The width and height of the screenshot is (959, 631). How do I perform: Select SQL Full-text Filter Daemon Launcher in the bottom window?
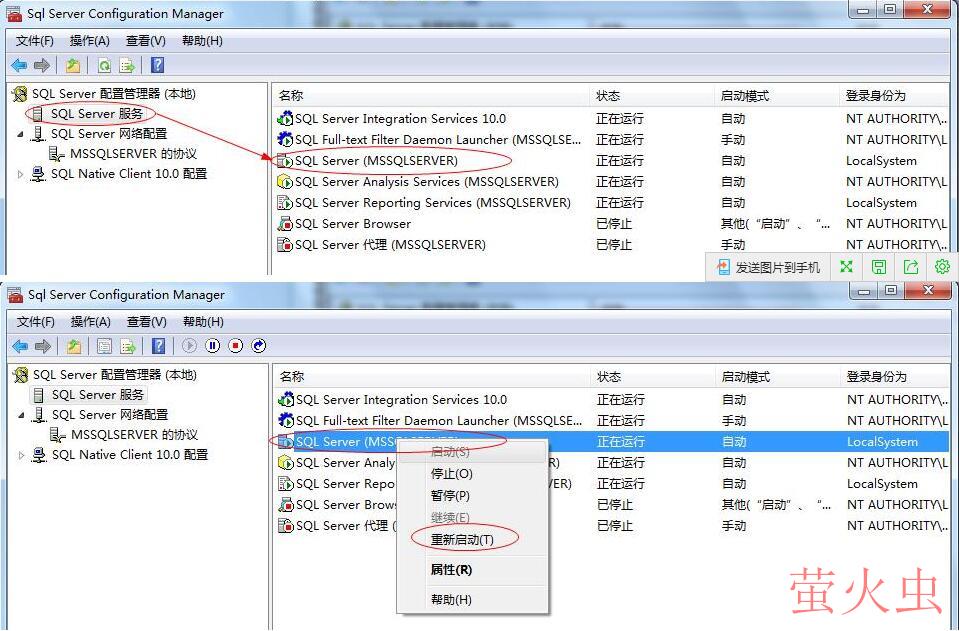439,421
